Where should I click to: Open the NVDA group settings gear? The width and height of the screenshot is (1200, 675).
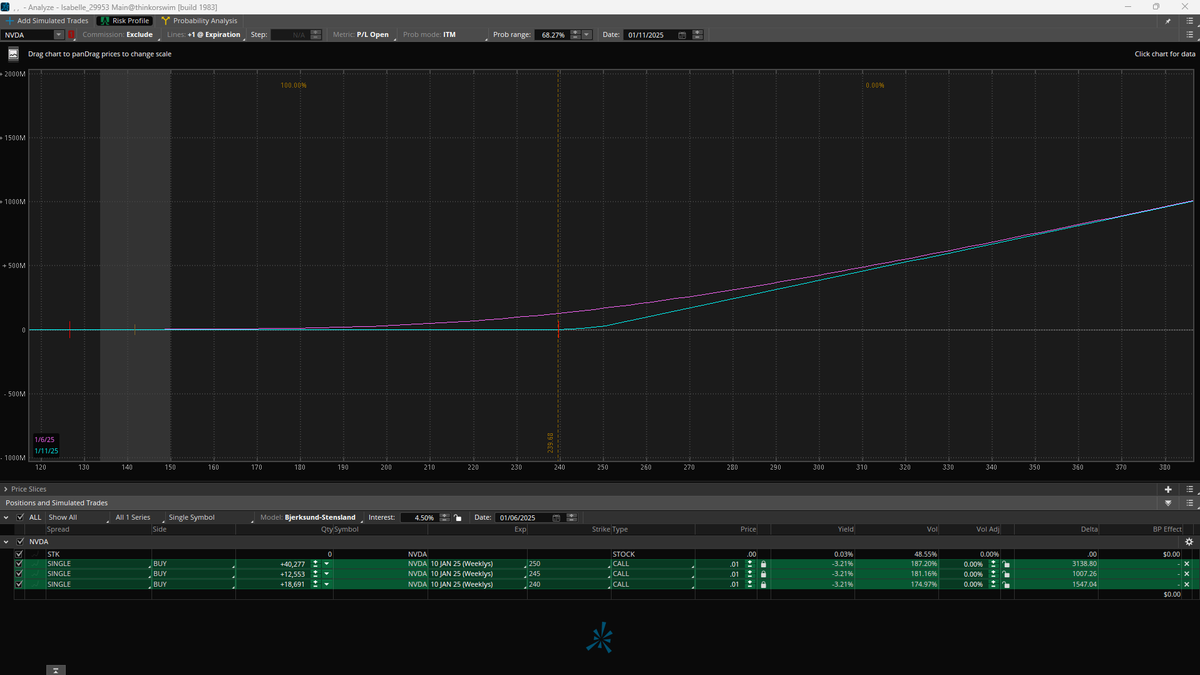click(x=1188, y=541)
